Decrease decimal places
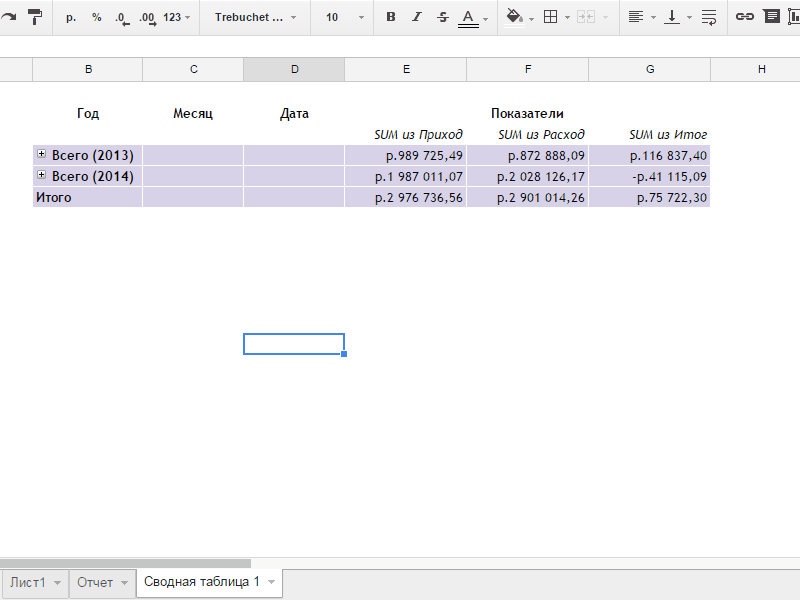The height and width of the screenshot is (600, 800). 122,18
